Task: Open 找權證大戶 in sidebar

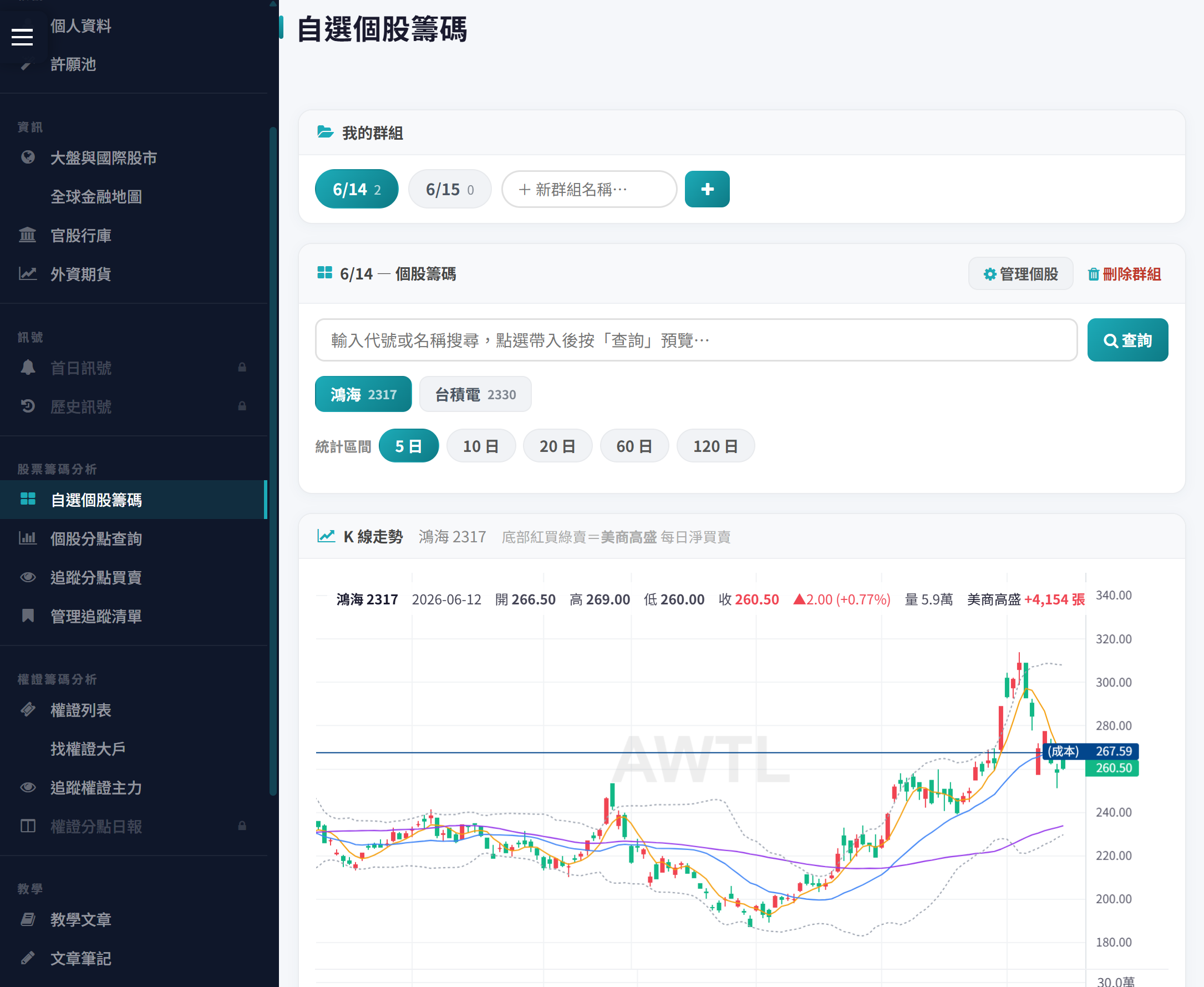Action: tap(88, 748)
